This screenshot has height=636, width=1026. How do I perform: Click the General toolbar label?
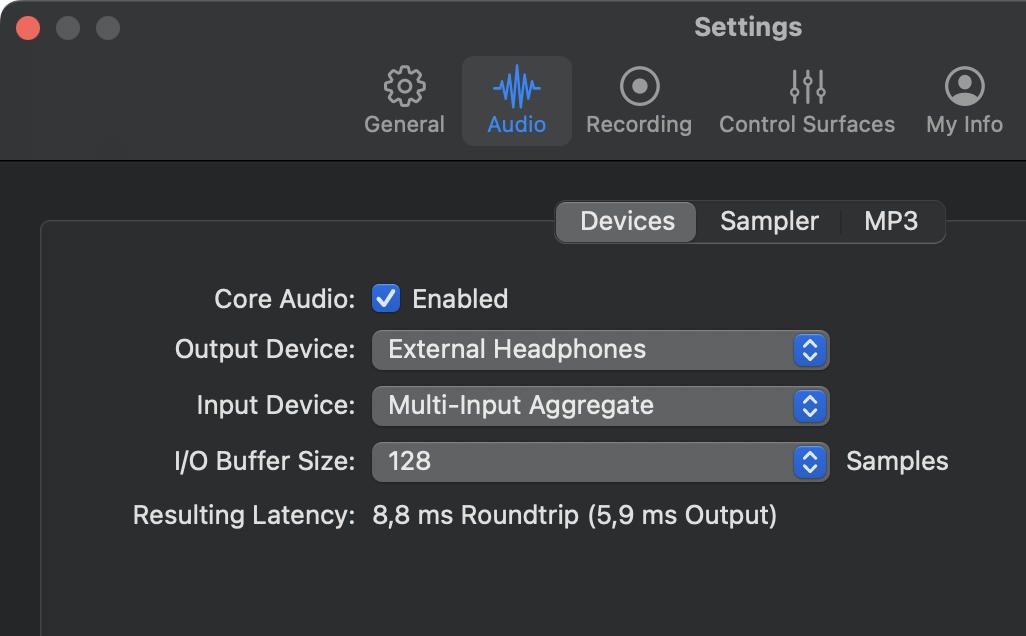404,125
